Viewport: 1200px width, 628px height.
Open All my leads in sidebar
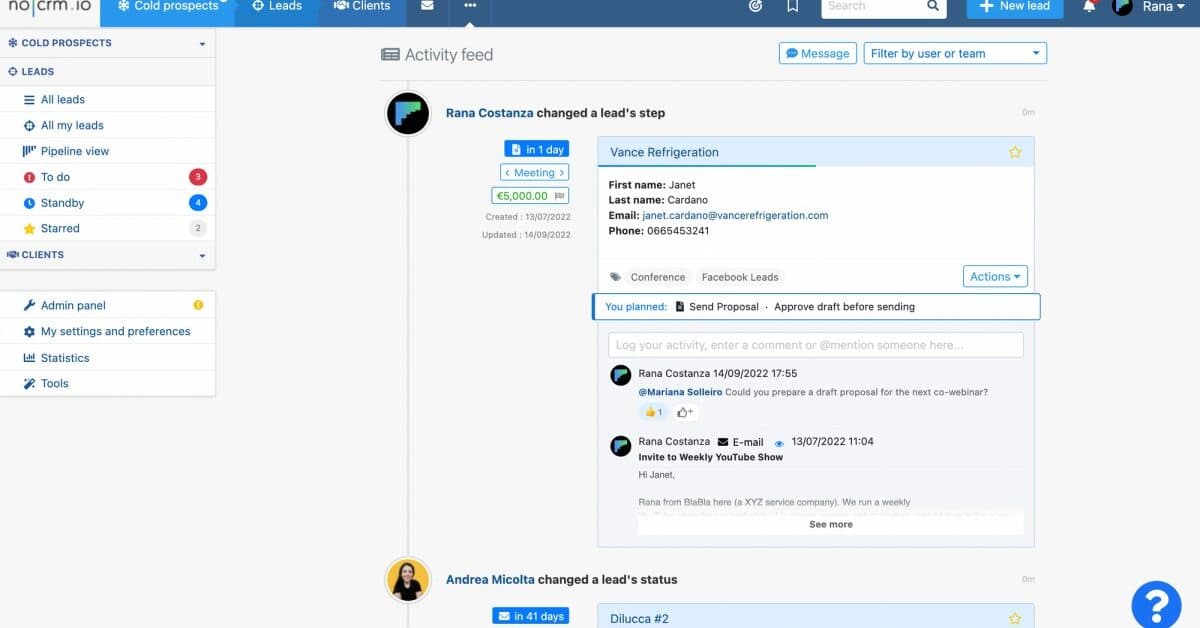(108, 125)
